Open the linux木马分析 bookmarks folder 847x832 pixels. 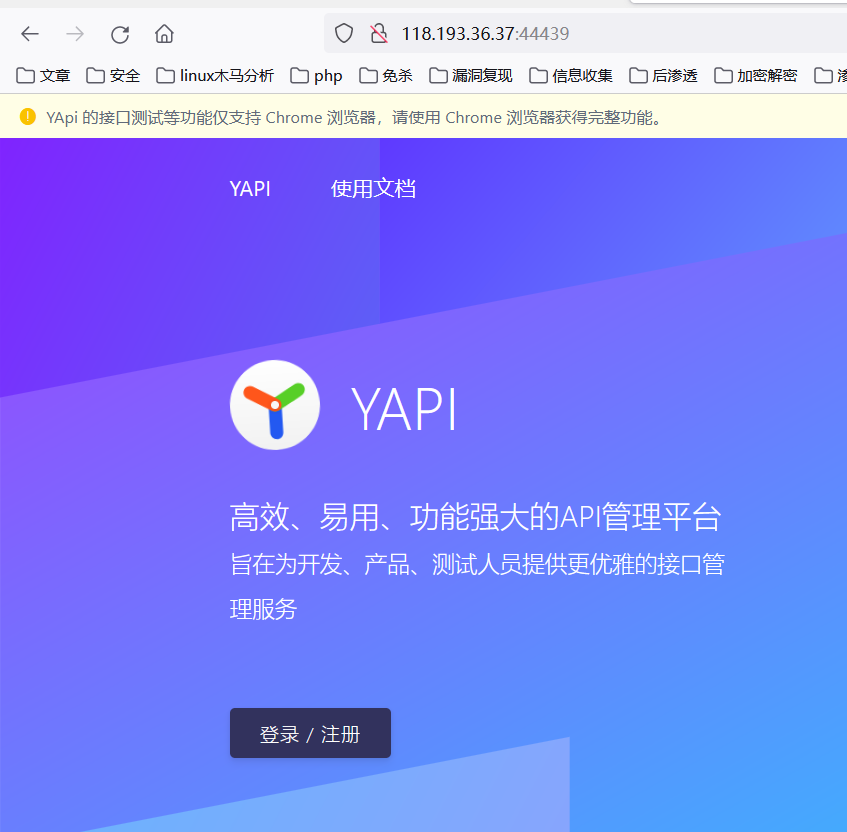215,76
